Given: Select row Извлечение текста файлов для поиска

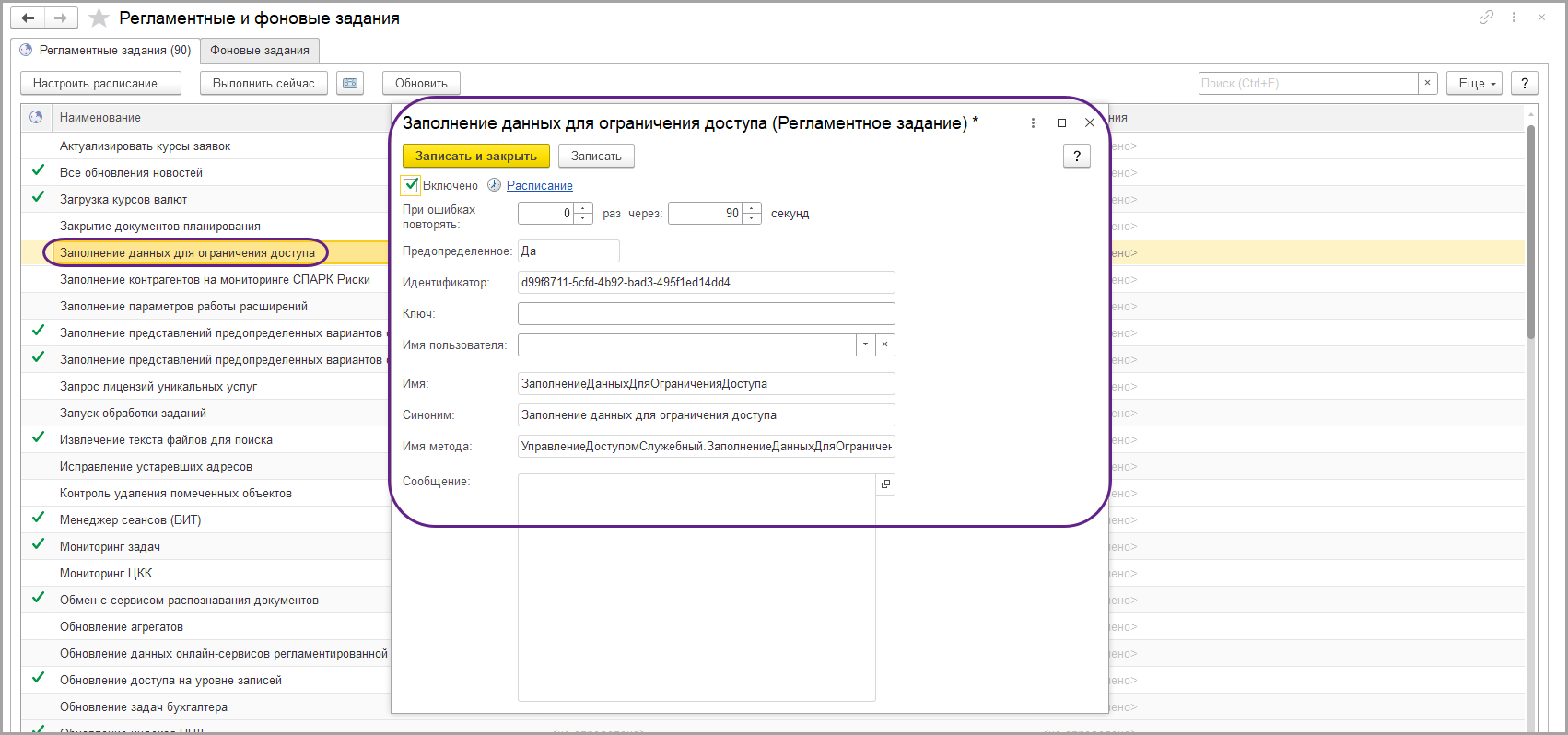Looking at the screenshot, I should click(x=166, y=439).
